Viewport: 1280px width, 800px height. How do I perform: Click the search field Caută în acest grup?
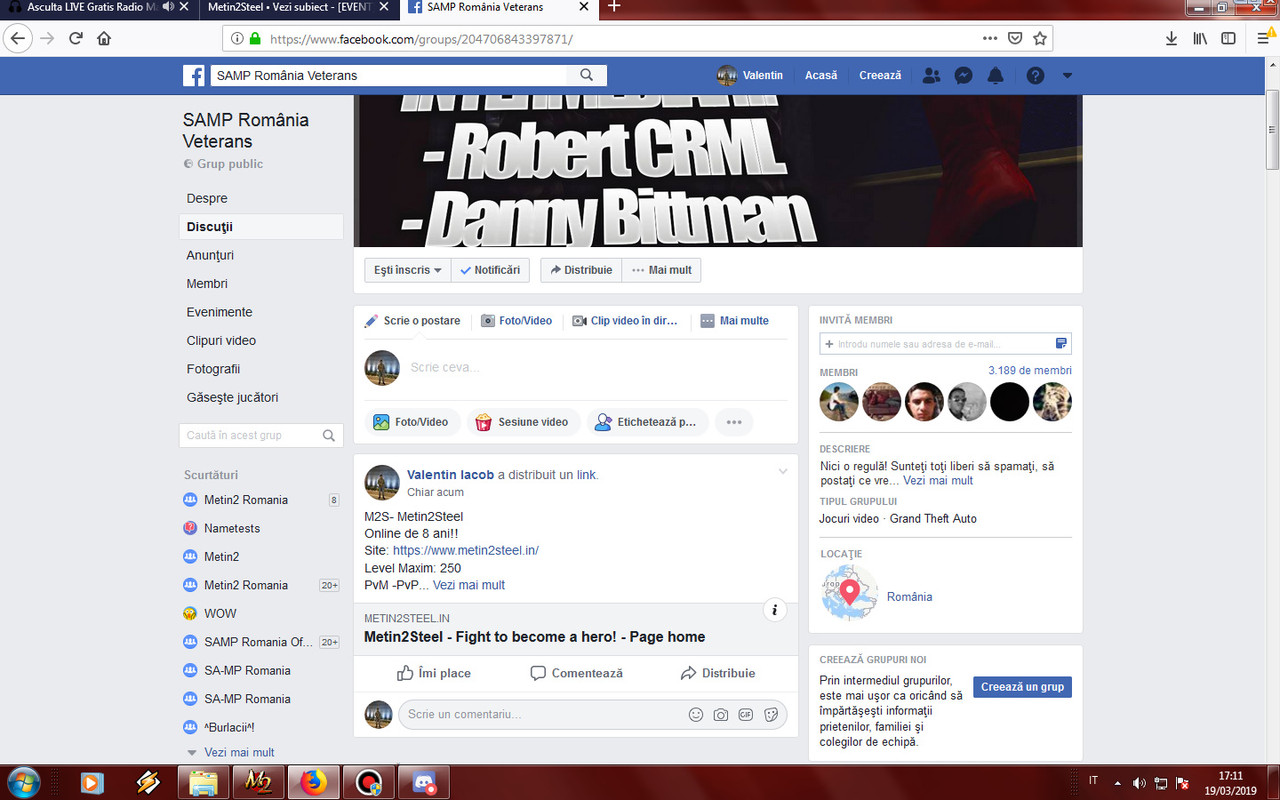point(252,435)
